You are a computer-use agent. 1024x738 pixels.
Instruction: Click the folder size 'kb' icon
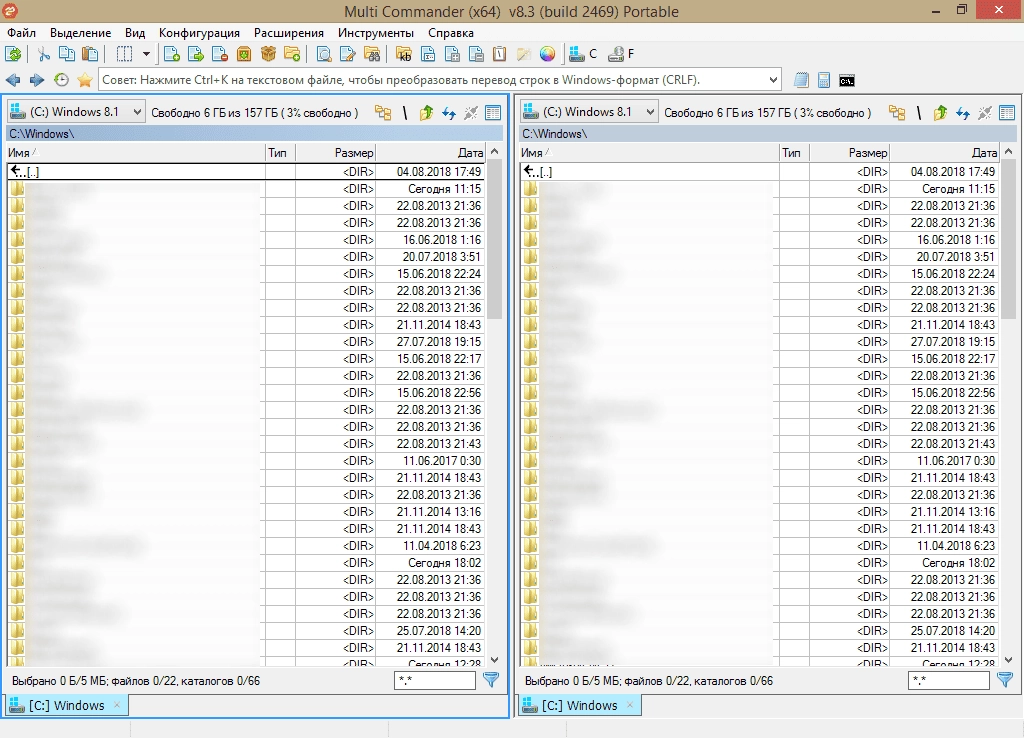point(404,54)
